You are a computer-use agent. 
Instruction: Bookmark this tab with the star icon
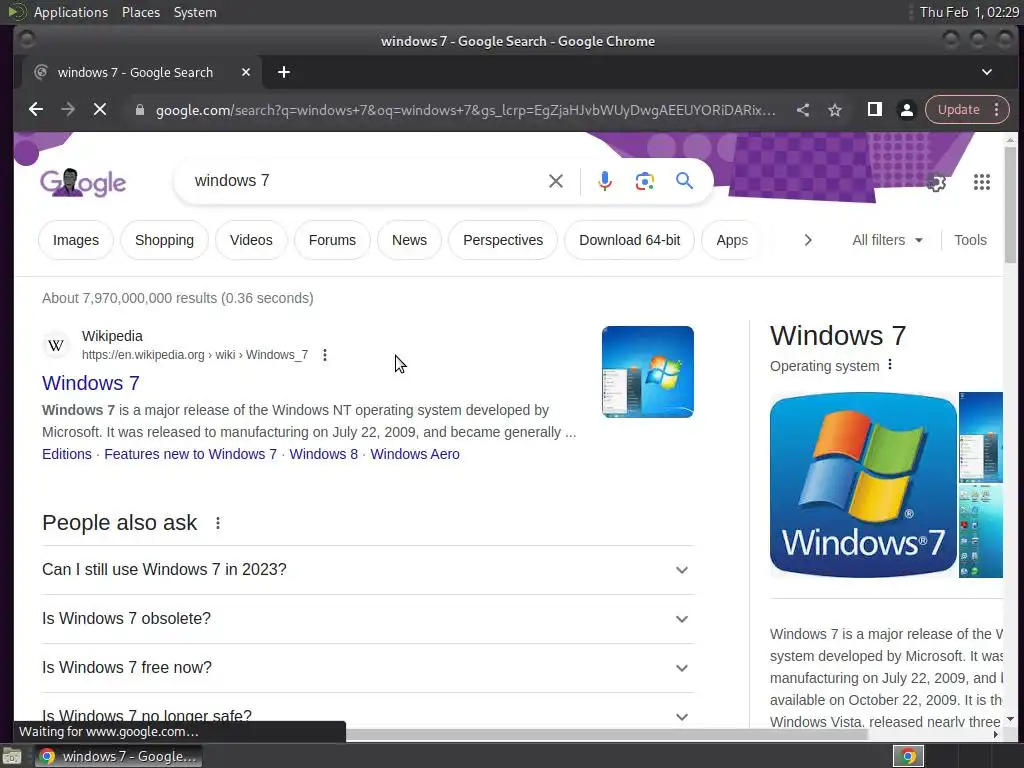coord(835,110)
